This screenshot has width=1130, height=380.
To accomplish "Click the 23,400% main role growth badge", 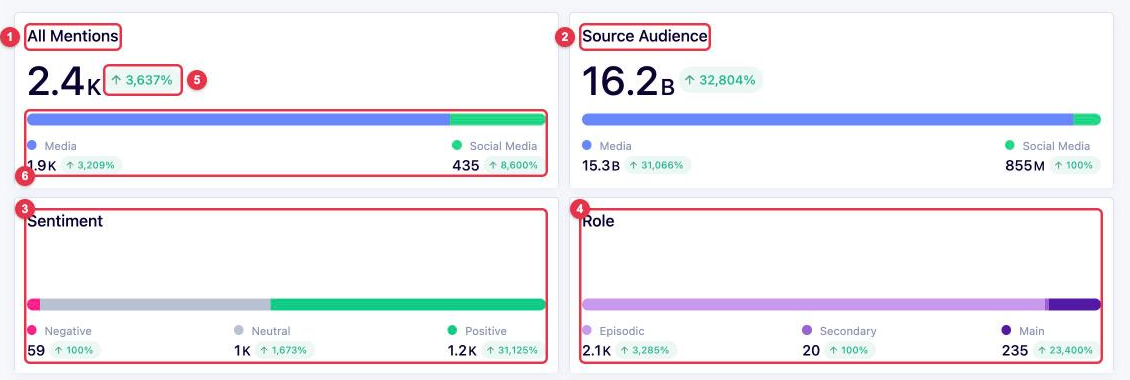I will click(x=1066, y=350).
